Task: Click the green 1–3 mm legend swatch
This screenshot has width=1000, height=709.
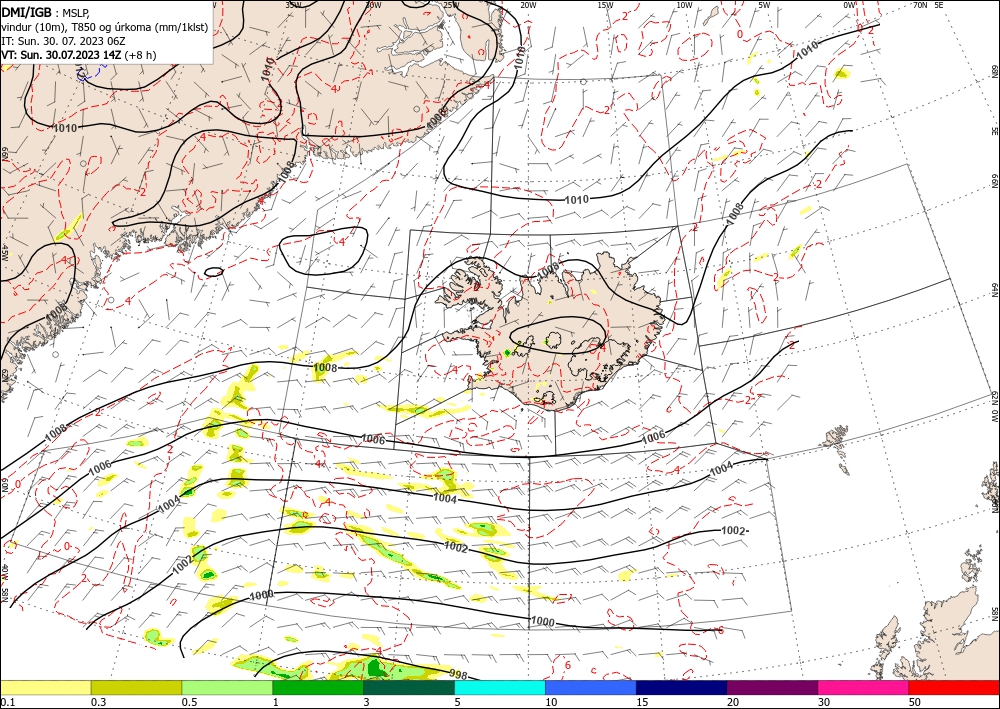Action: pyautogui.click(x=318, y=687)
